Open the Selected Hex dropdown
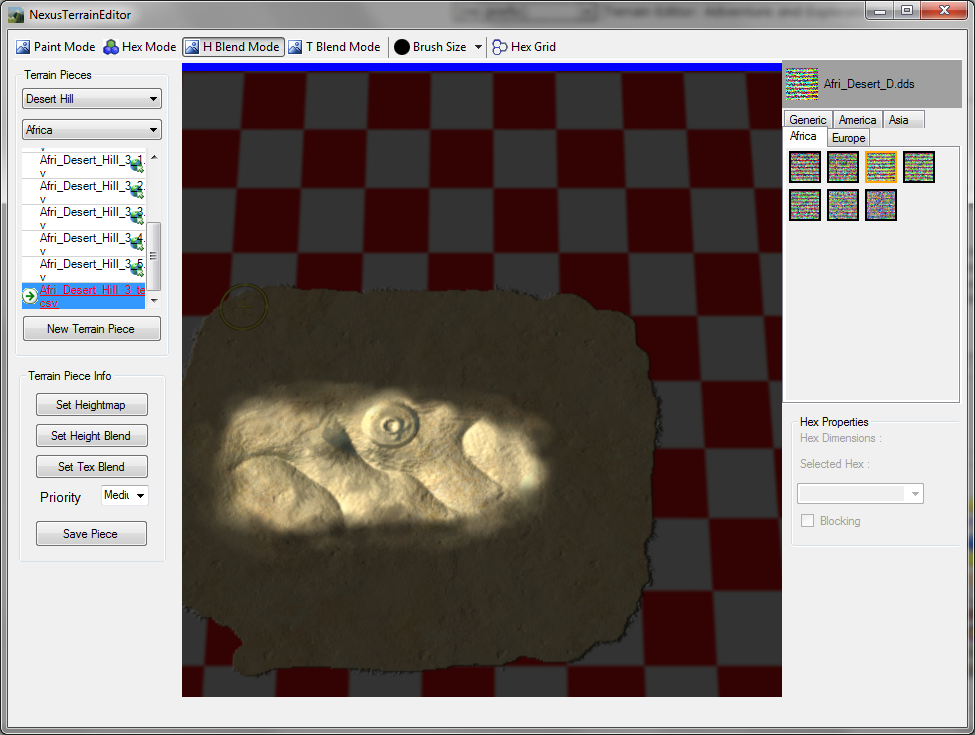975x735 pixels. (861, 494)
